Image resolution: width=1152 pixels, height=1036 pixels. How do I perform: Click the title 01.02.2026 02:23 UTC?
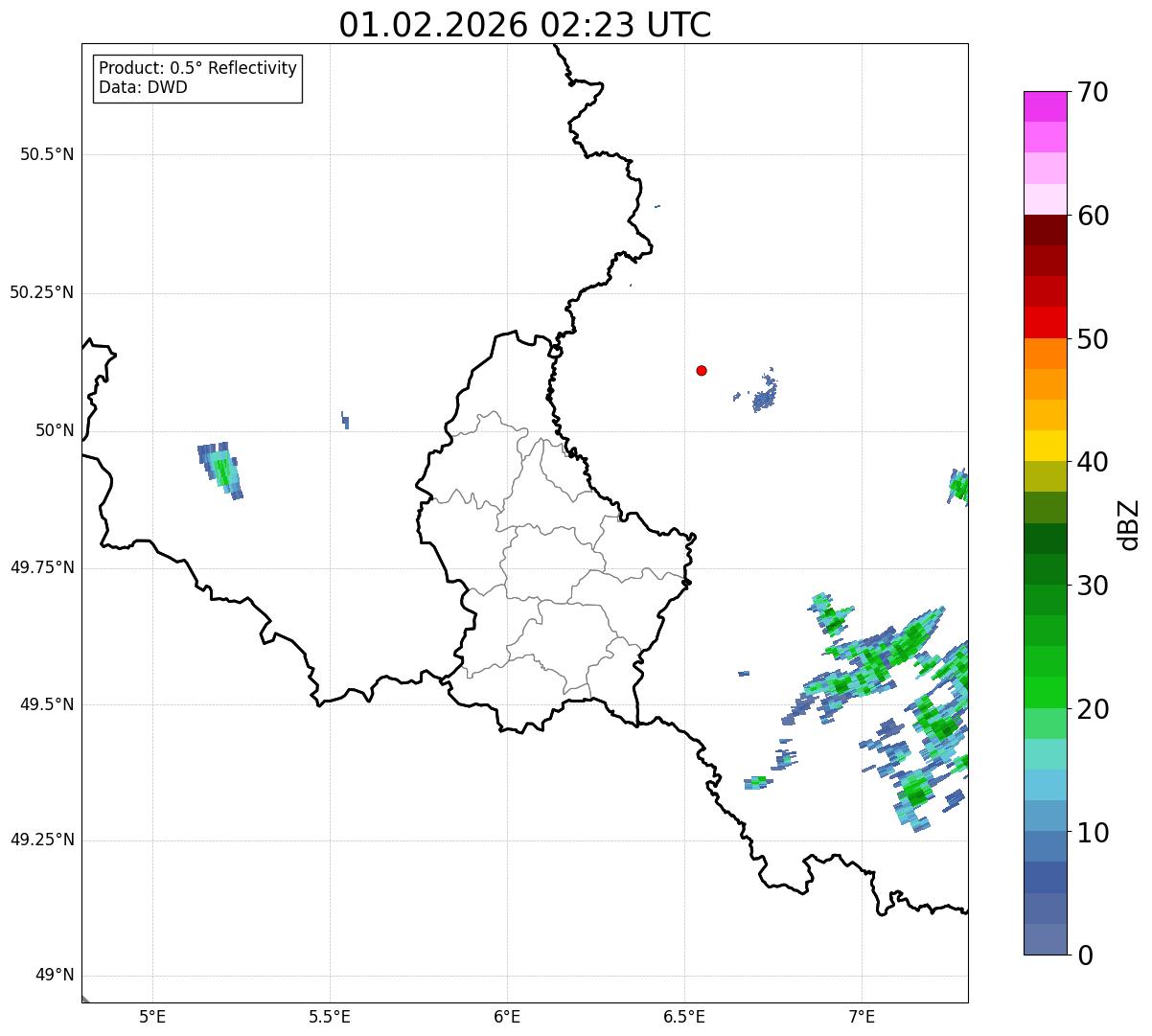[525, 25]
